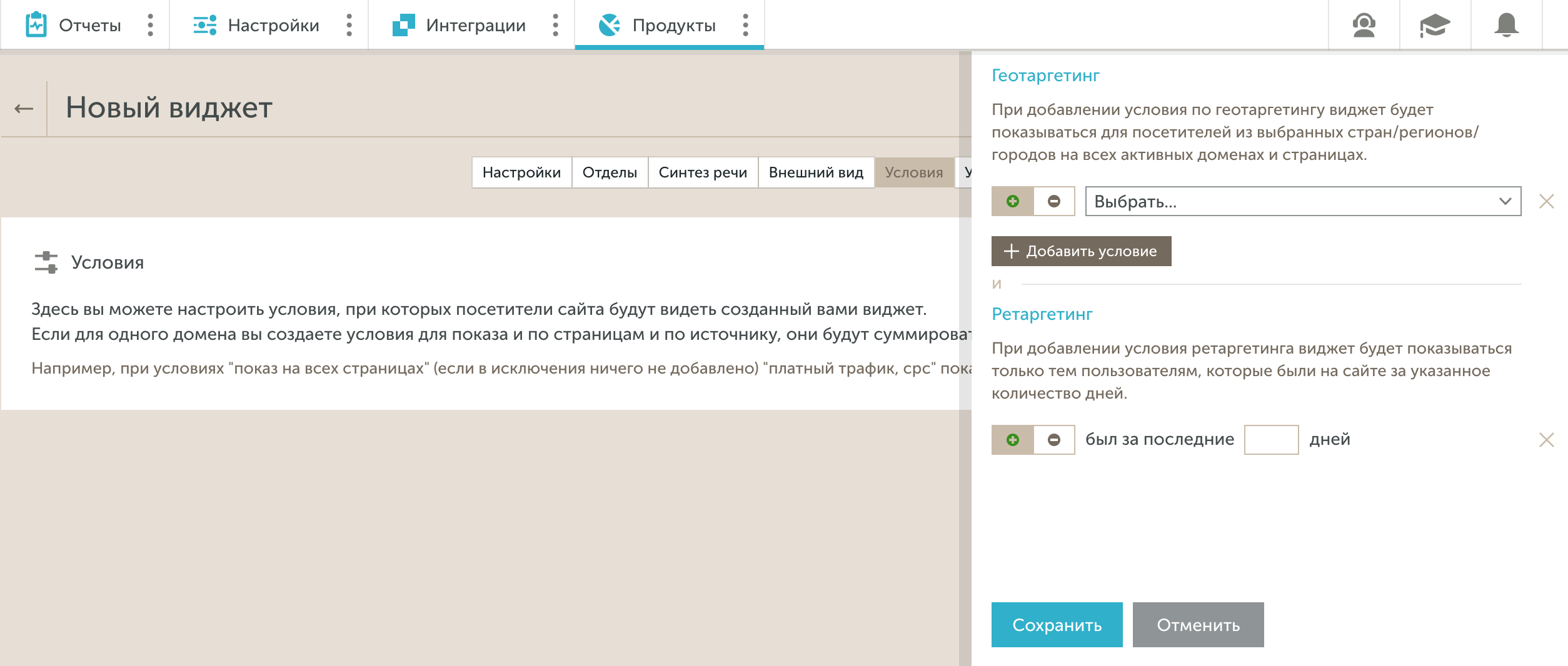Image resolution: width=1568 pixels, height=666 pixels.
Task: Click the Добавить условие button
Action: [x=1081, y=251]
